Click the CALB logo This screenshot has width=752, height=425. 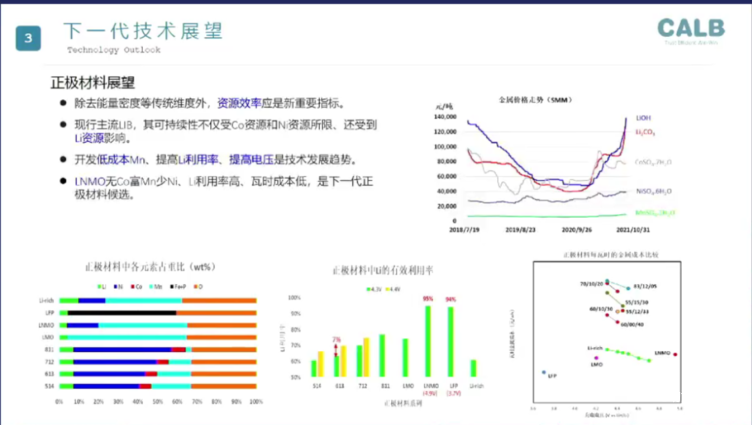pyautogui.click(x=691, y=28)
